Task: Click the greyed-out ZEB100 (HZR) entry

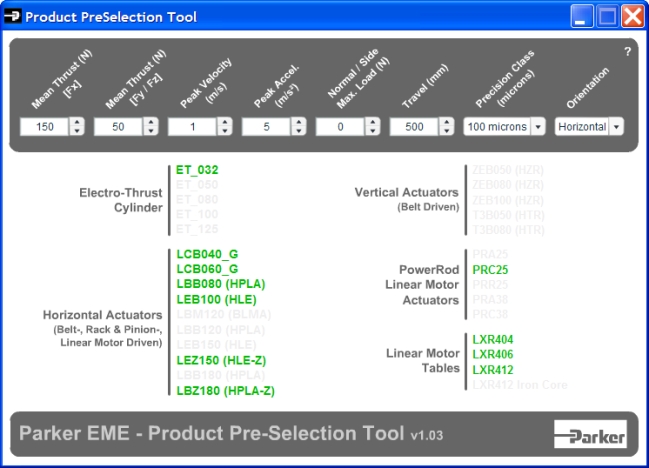Action: click(508, 200)
